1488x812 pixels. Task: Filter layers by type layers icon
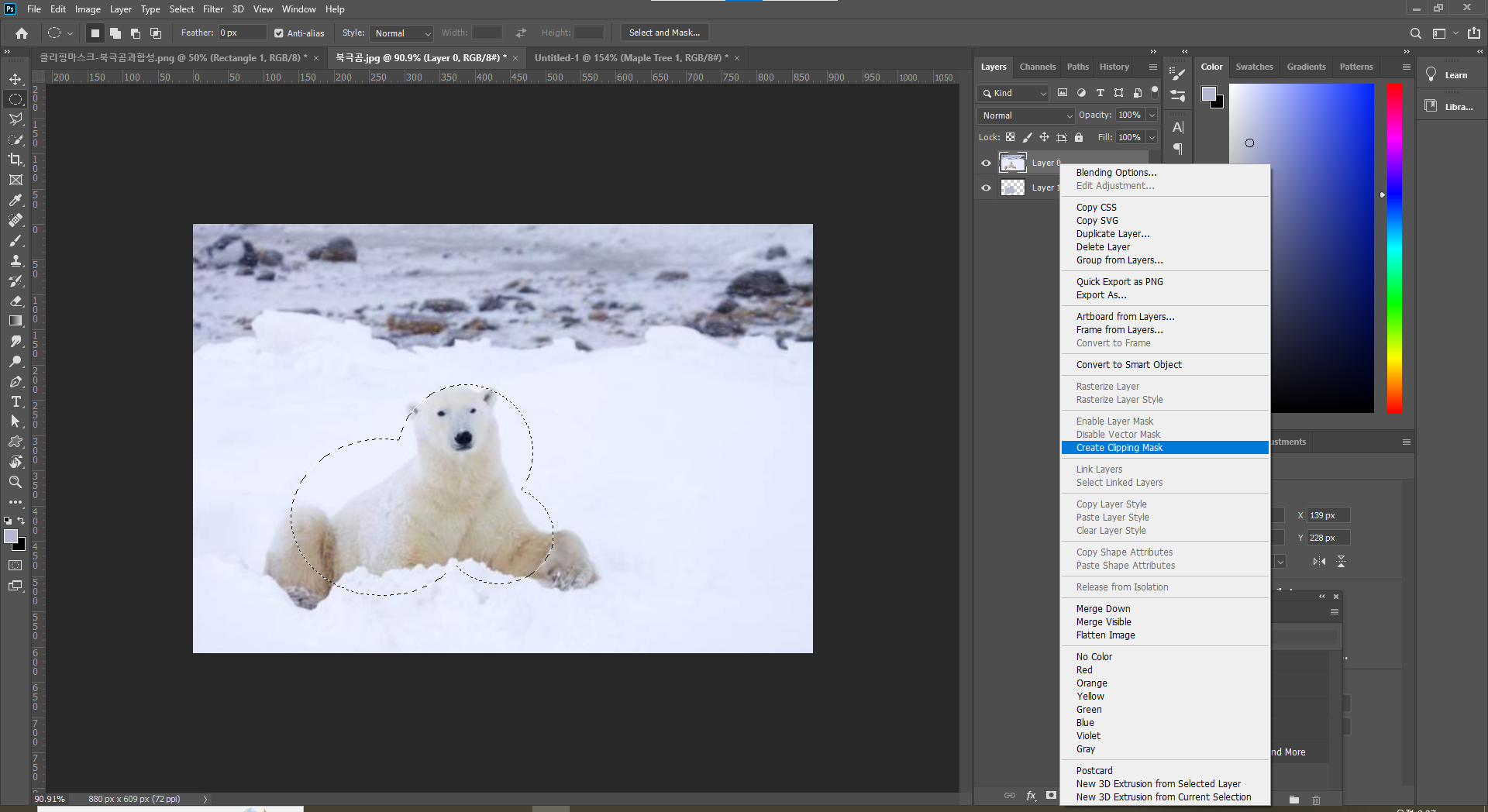1100,93
